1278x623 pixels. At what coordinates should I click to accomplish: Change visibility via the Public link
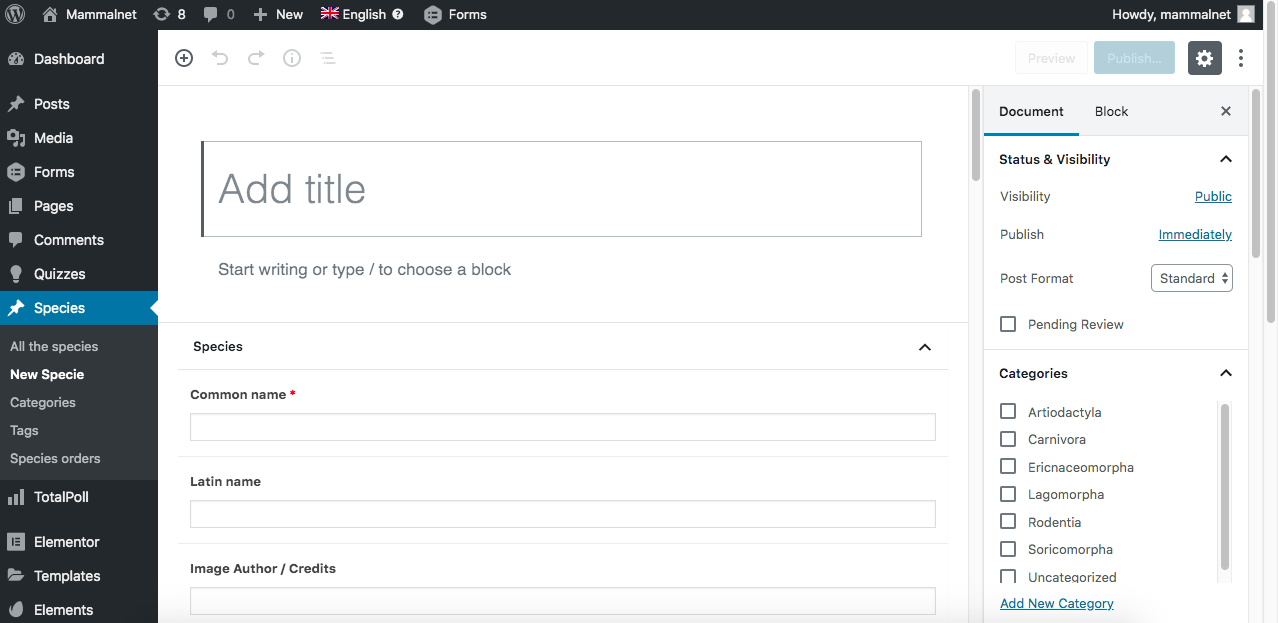point(1213,196)
